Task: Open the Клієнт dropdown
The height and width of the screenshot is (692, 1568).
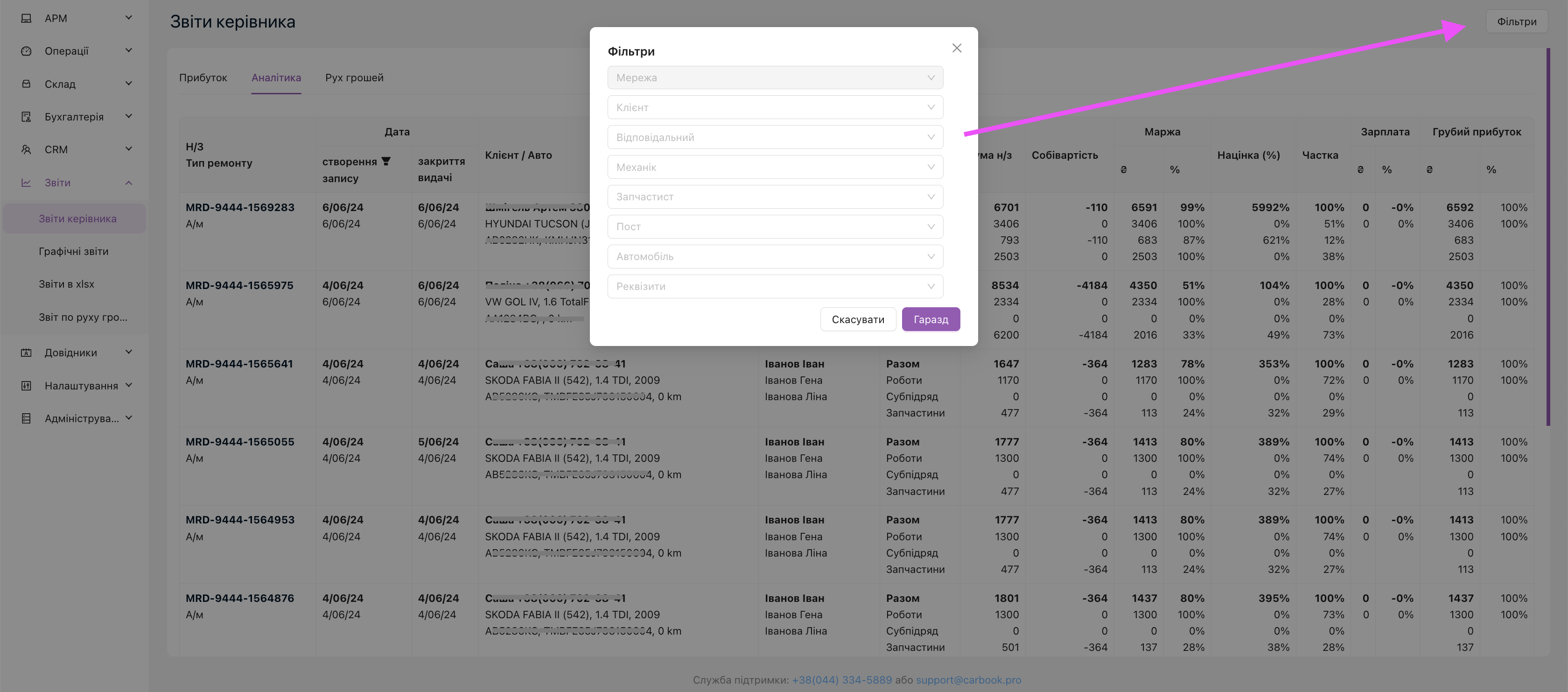Action: pos(775,108)
